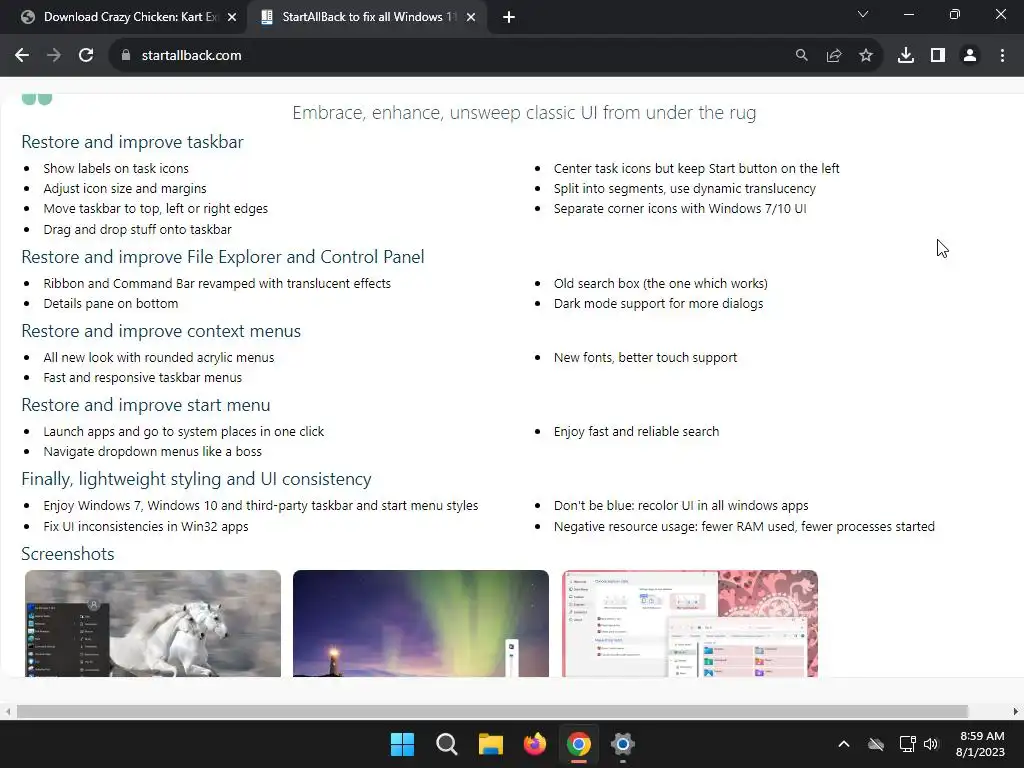
Task: Click 'Split into segments, use dynamic translucency'
Action: coord(685,189)
